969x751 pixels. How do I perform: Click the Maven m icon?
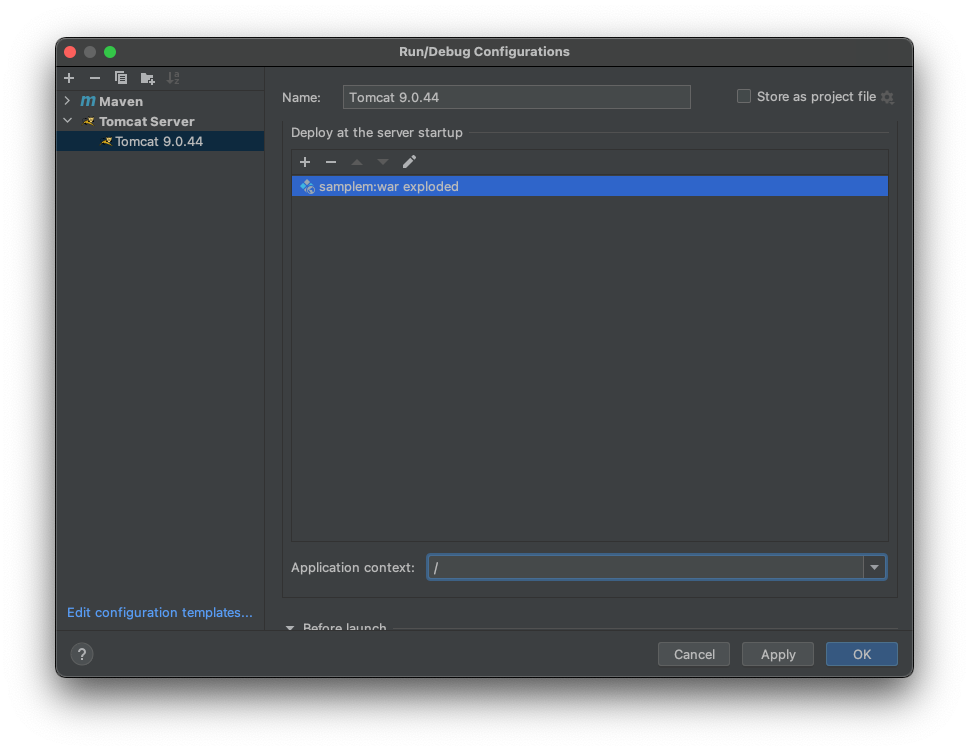[88, 101]
